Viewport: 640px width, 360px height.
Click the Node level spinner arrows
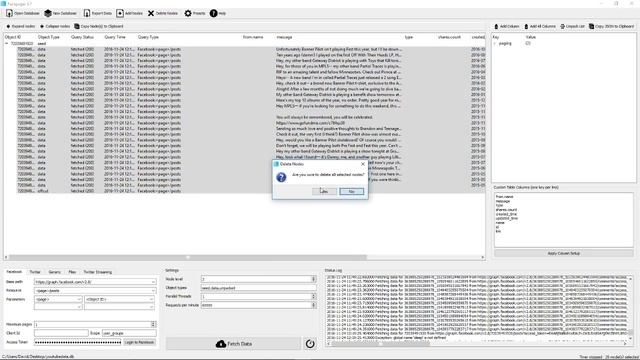tap(313, 279)
